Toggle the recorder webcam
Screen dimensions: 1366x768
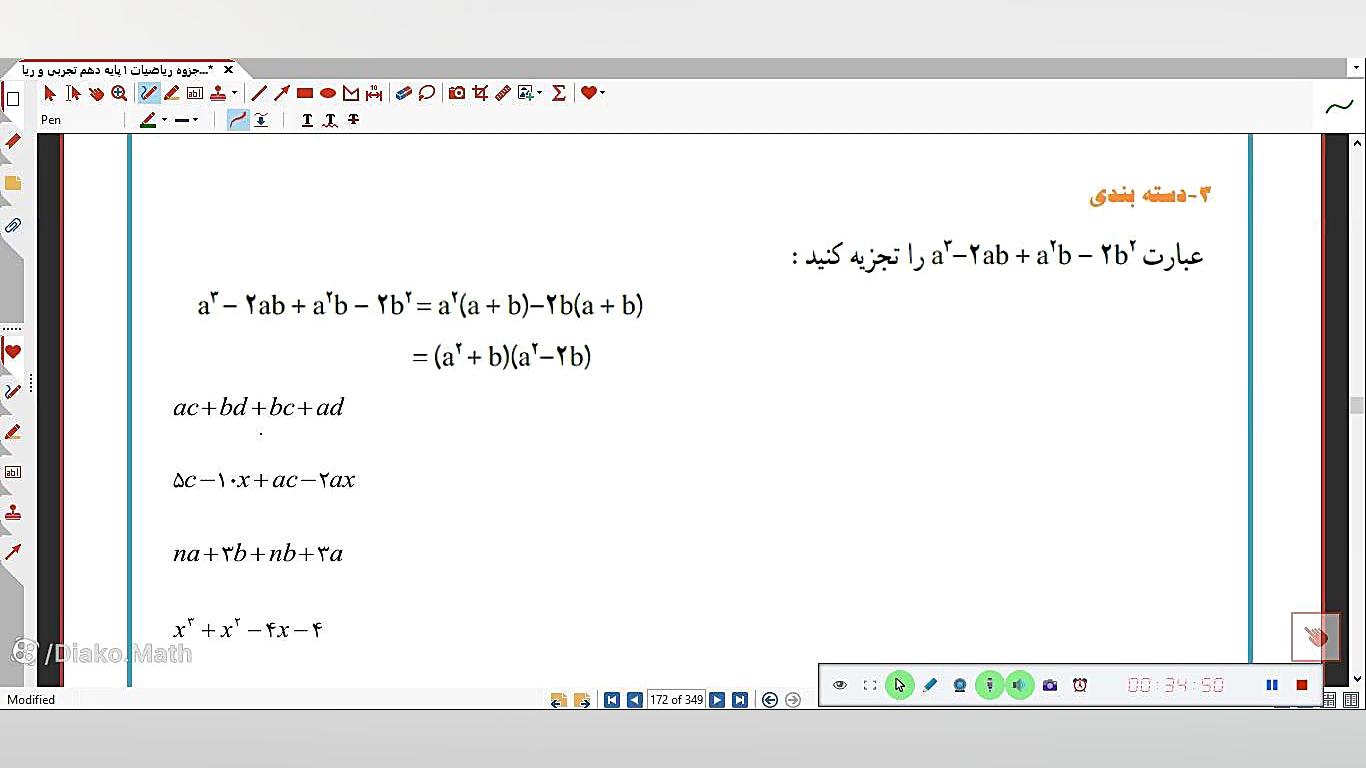(960, 685)
